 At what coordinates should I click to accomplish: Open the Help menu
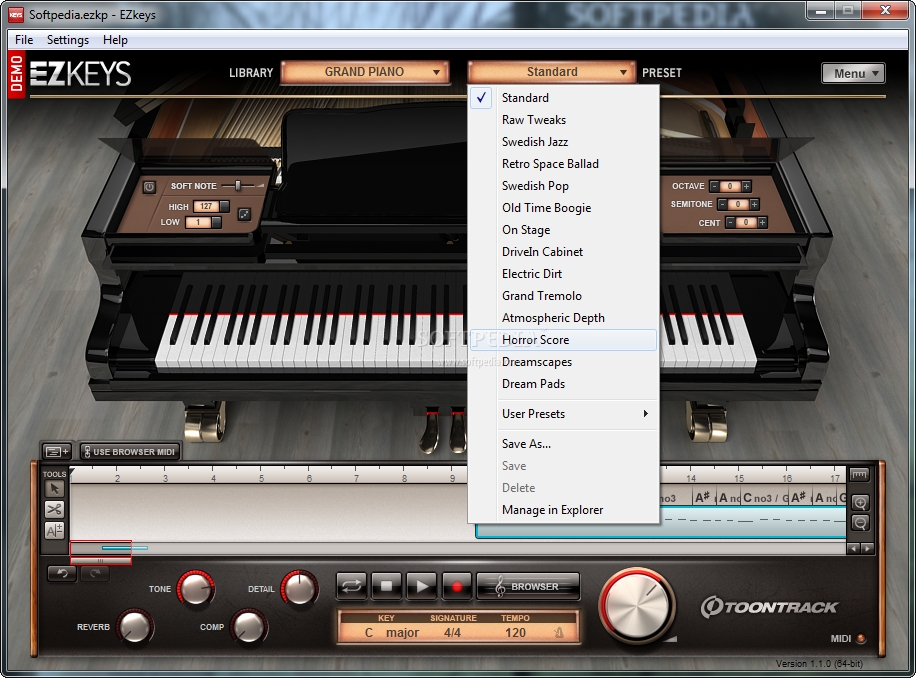[115, 40]
